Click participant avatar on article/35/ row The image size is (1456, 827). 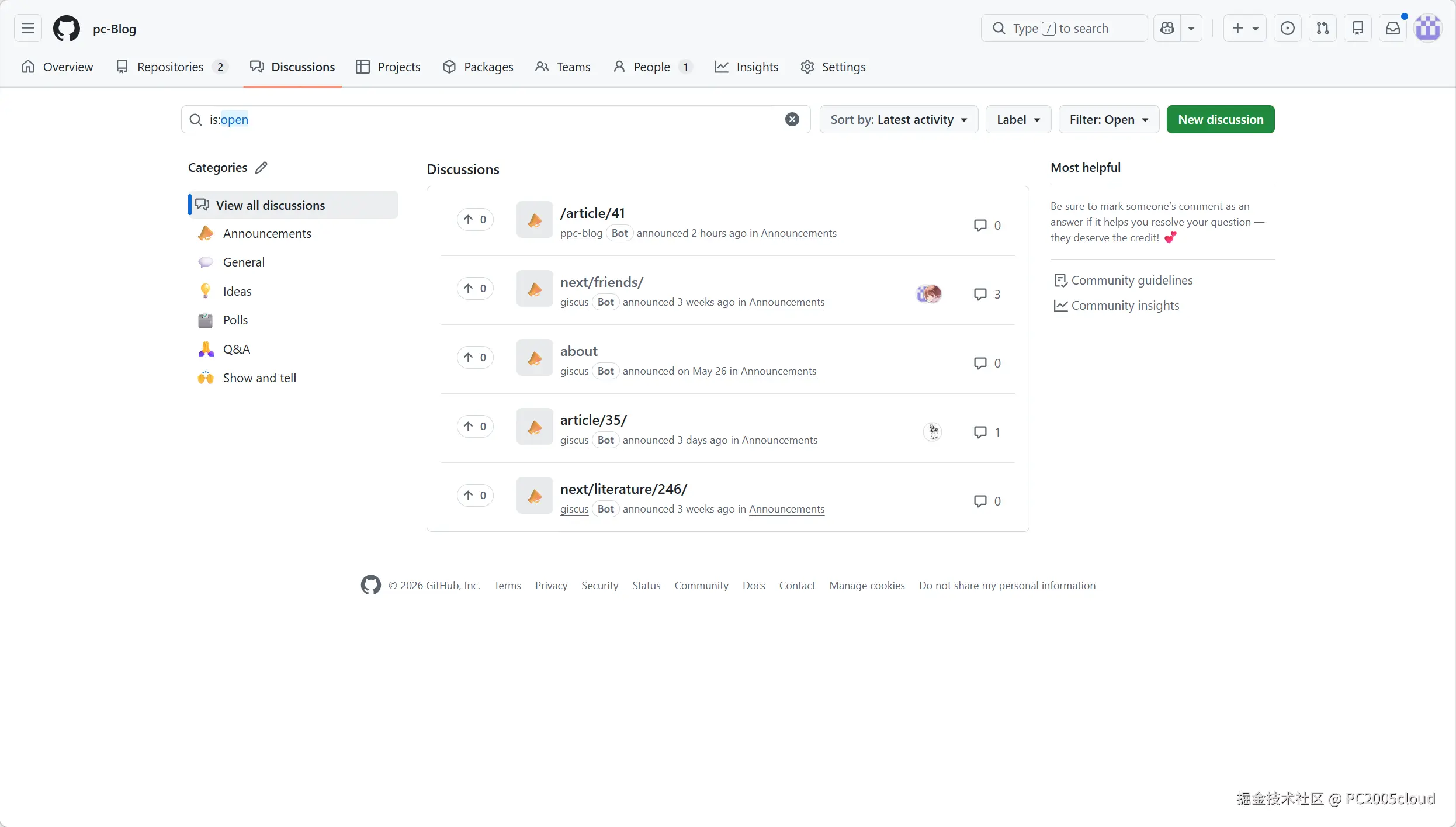(x=933, y=432)
